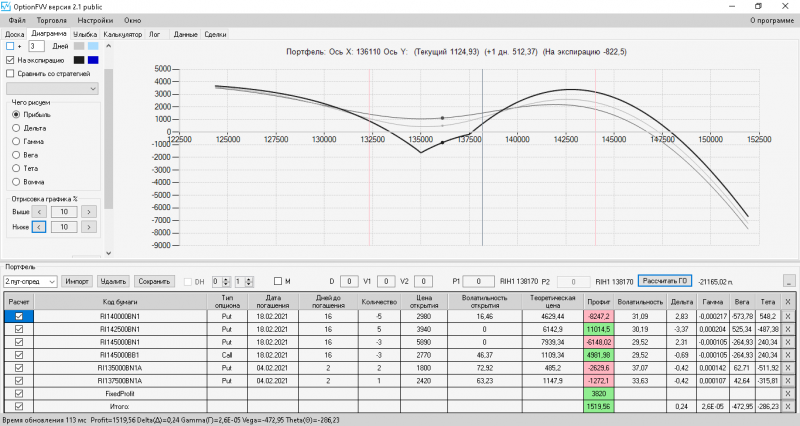
Task: Enable Сравнить со стратегией checkbox
Action: click(10, 73)
